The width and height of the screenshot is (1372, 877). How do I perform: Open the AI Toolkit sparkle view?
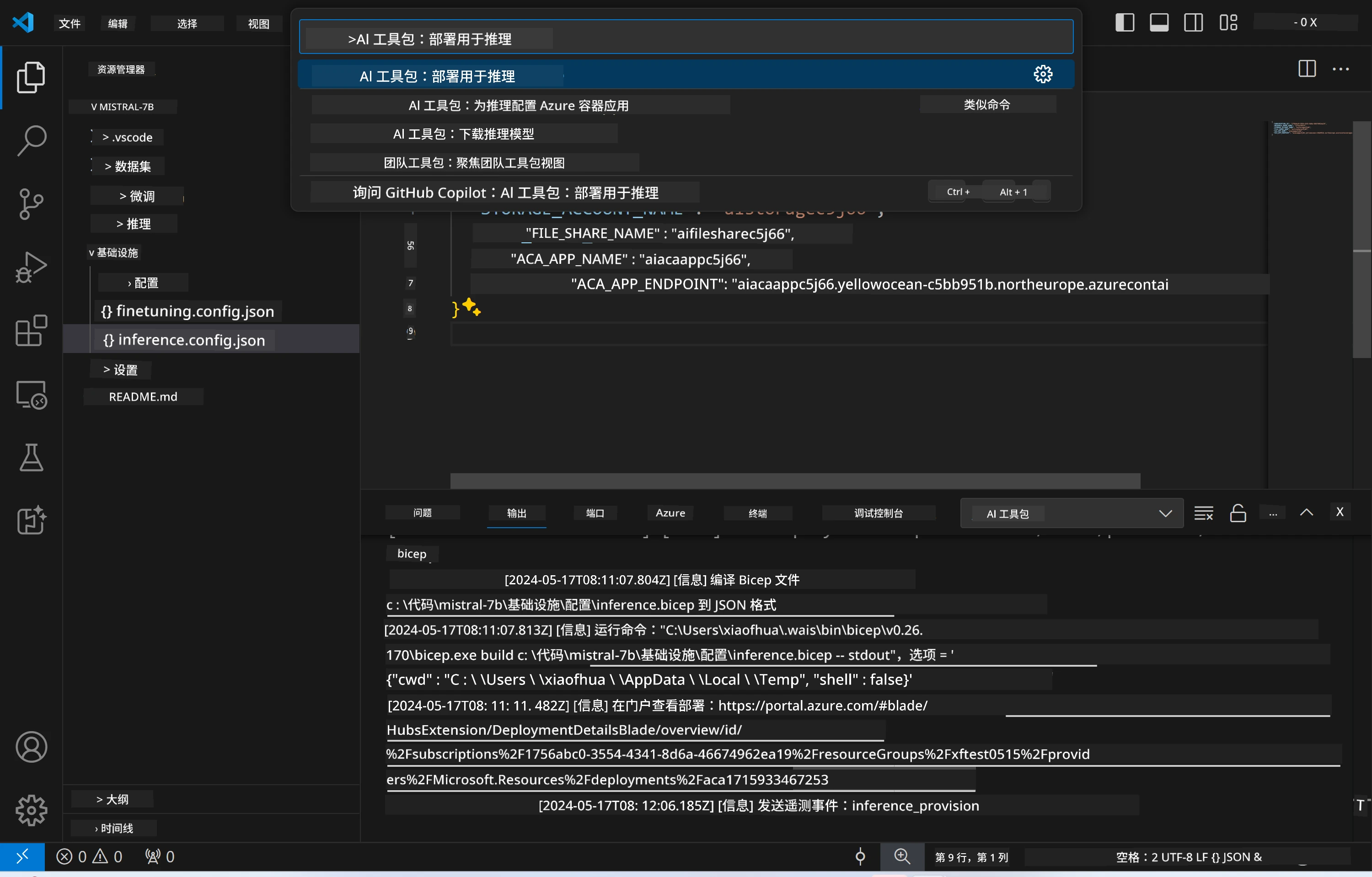coord(31,520)
